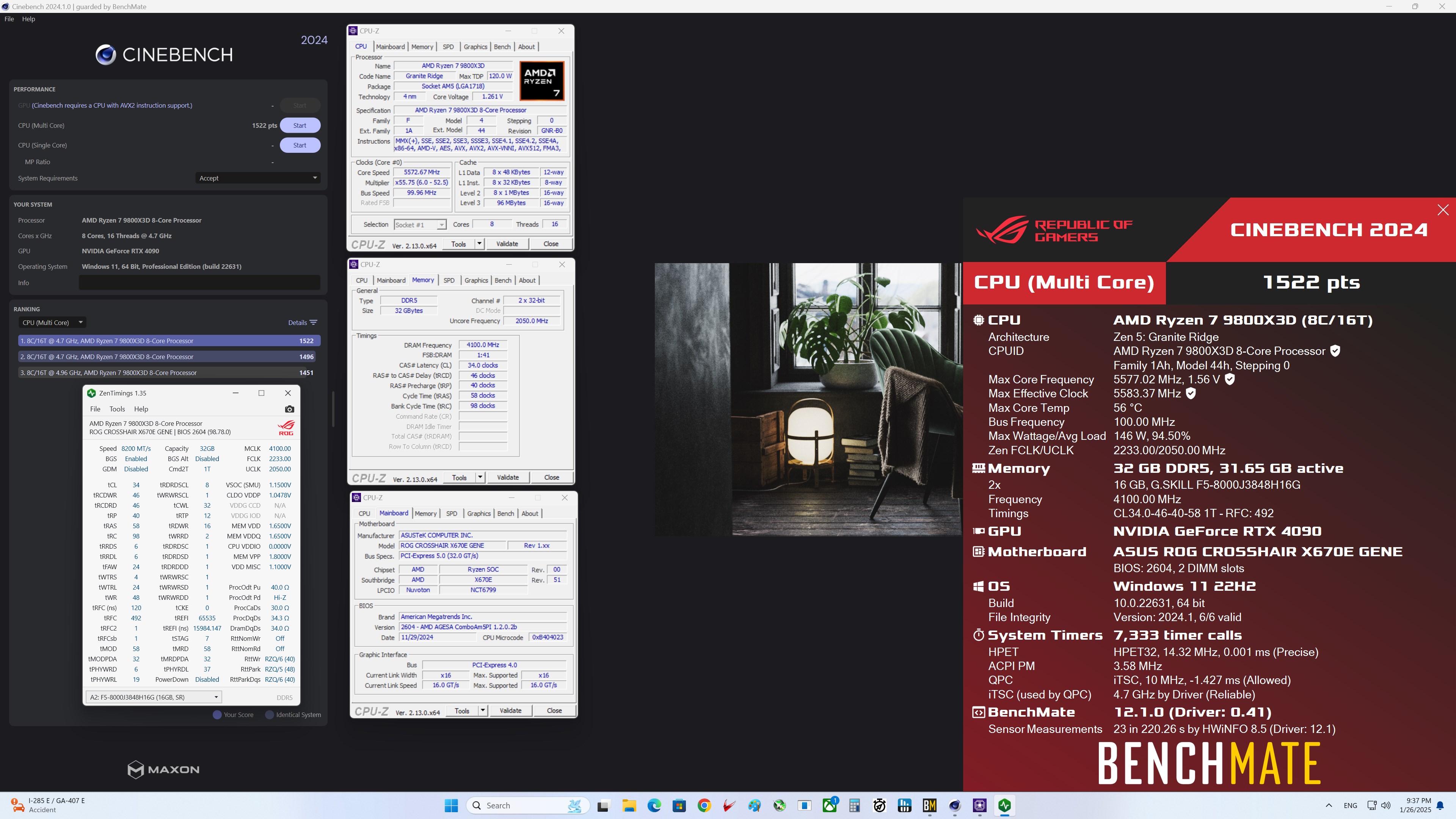Open the Socket #1 selection dropdown
Screen dimensions: 1456x819
point(420,224)
